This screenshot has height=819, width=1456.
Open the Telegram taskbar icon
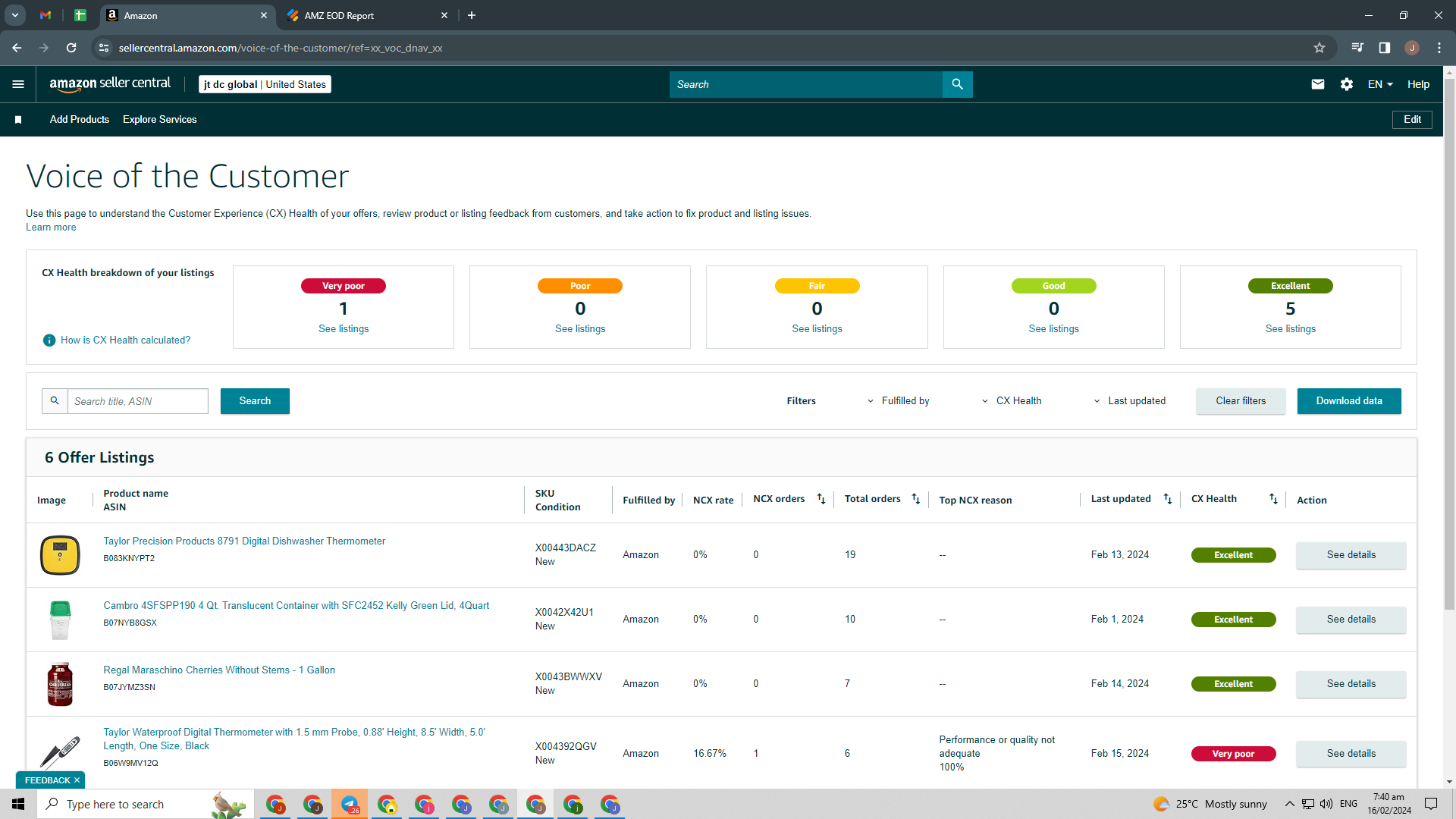tap(350, 804)
